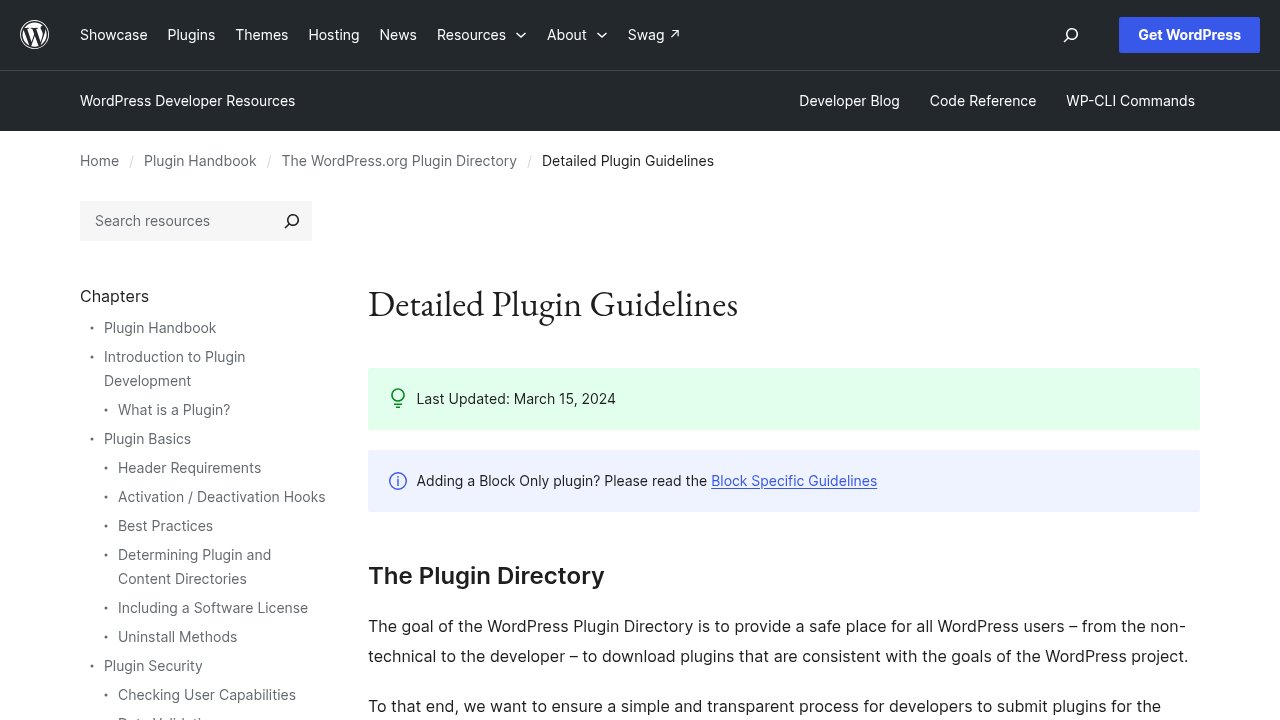Viewport: 1280px width, 720px height.
Task: Open Code Reference link
Action: tap(983, 101)
